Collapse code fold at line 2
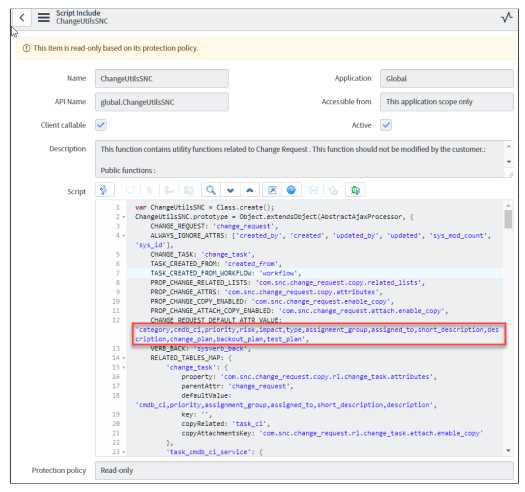 (x=124, y=217)
